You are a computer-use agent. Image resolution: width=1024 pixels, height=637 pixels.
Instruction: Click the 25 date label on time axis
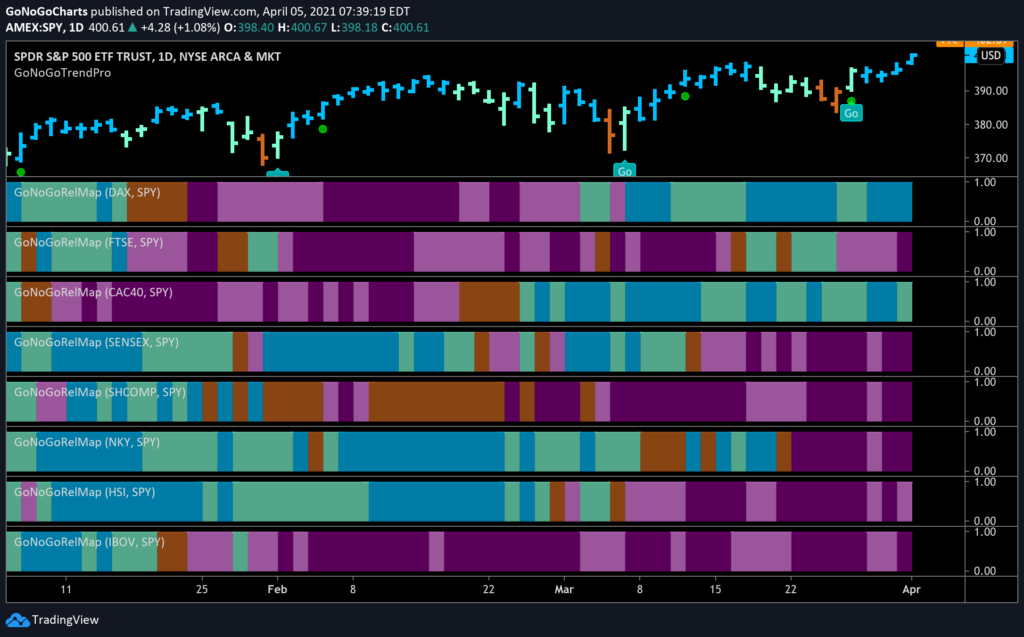click(x=202, y=589)
